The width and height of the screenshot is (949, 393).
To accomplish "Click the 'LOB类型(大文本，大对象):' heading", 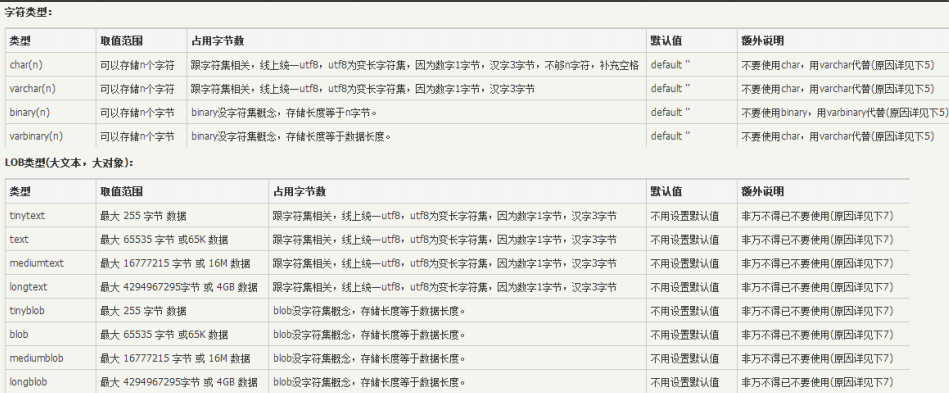I will click(x=69, y=163).
